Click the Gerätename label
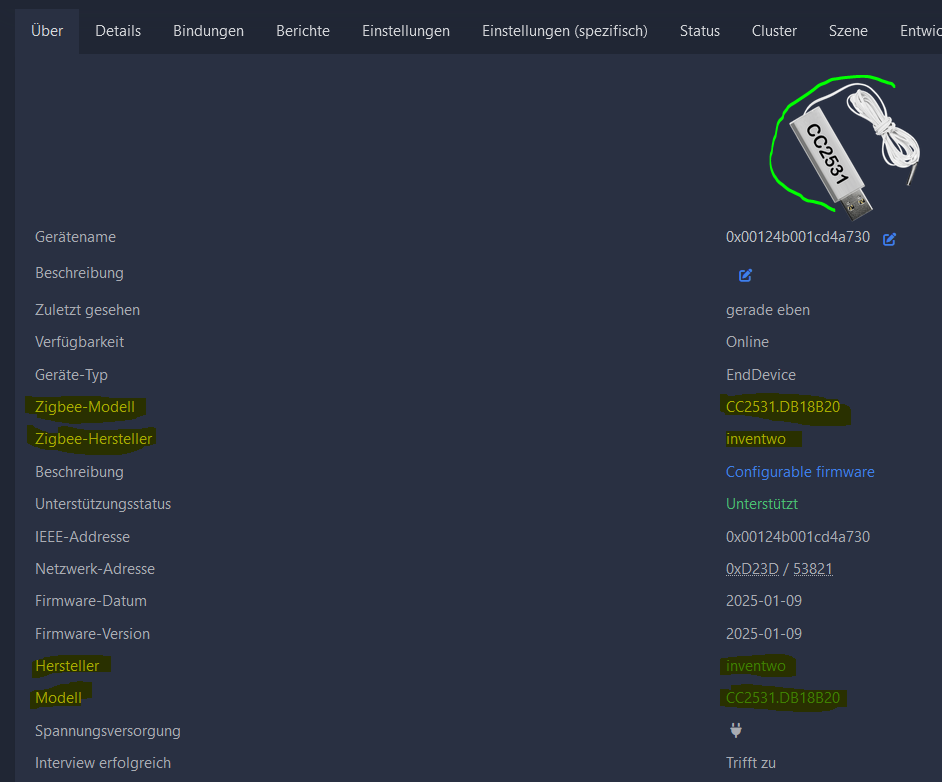Image resolution: width=942 pixels, height=782 pixels. click(75, 237)
